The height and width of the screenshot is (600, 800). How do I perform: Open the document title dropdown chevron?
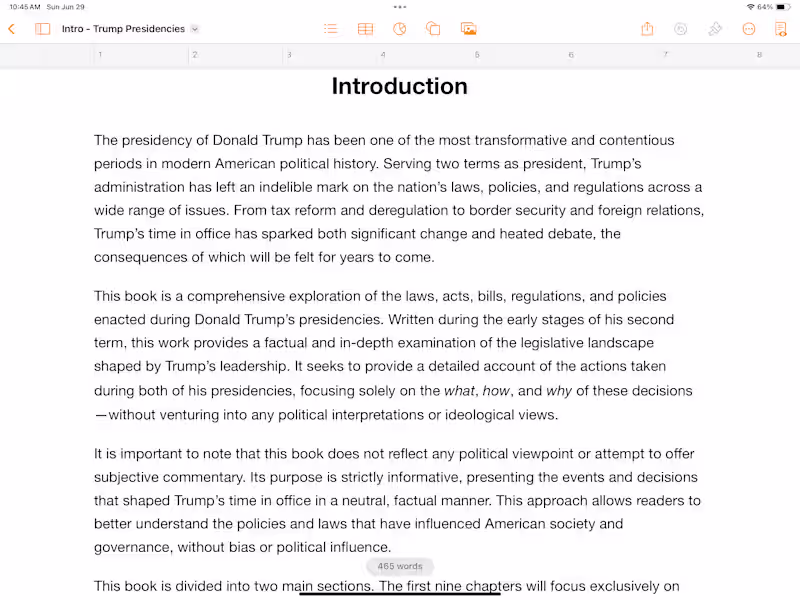pyautogui.click(x=194, y=29)
